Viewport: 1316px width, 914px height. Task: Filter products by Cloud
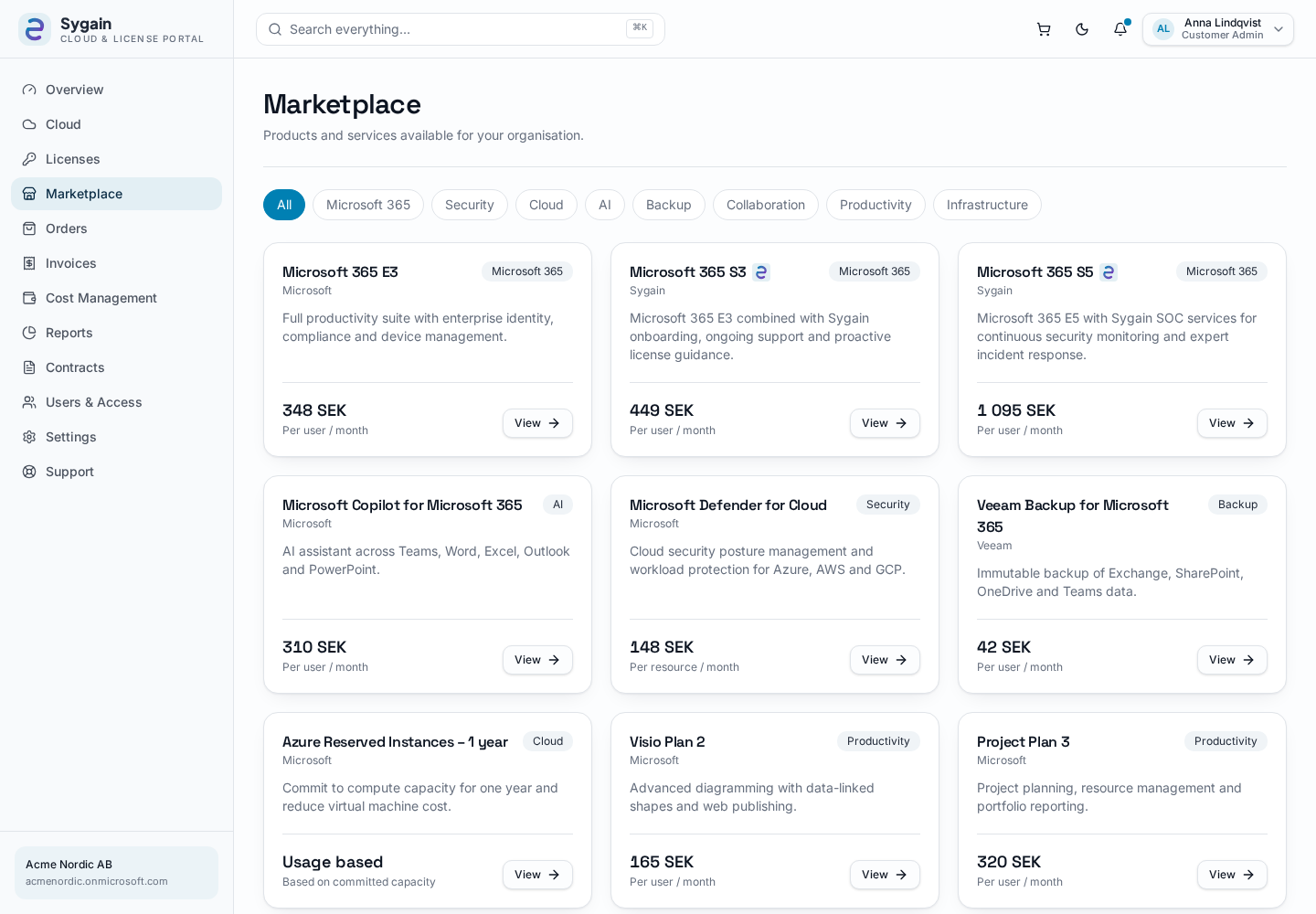pyautogui.click(x=547, y=205)
